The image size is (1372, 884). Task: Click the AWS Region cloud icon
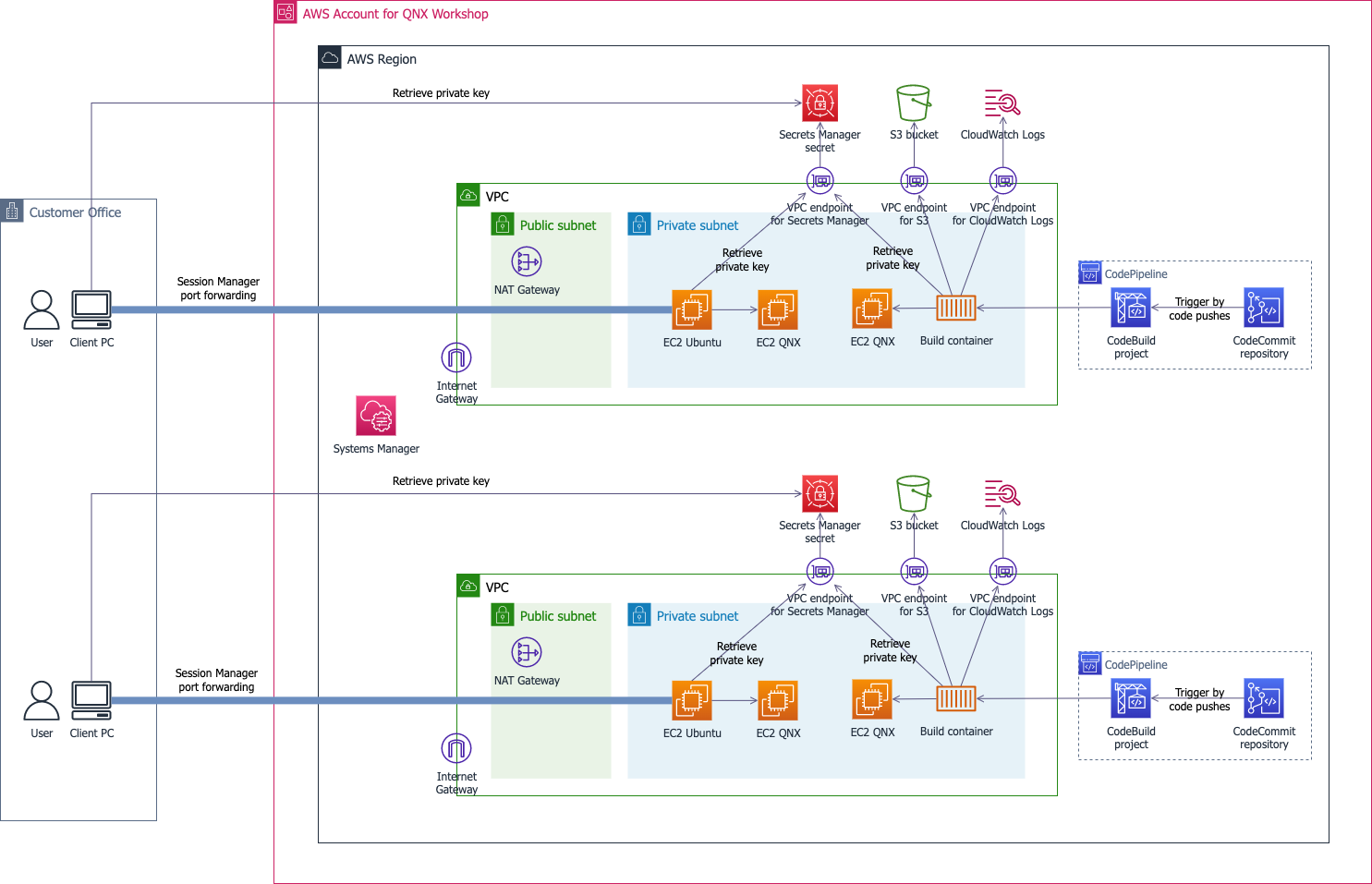[x=330, y=57]
